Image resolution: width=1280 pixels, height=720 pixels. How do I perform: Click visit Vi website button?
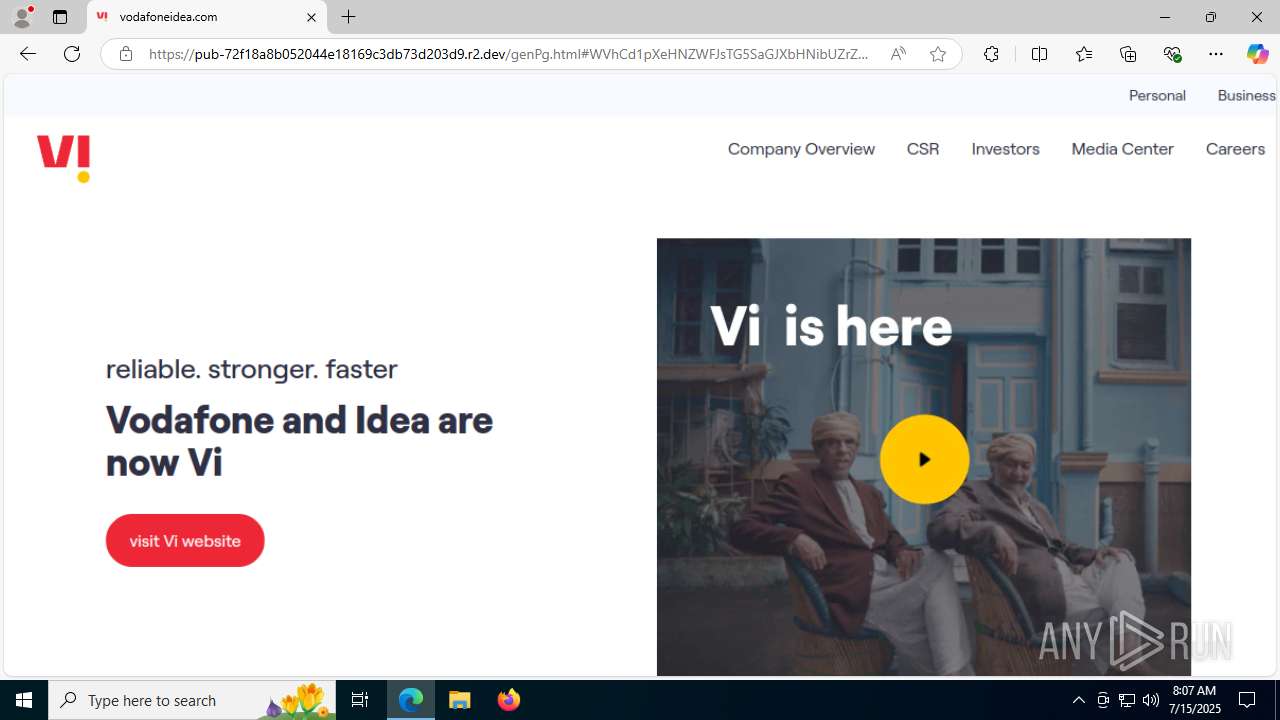tap(185, 540)
